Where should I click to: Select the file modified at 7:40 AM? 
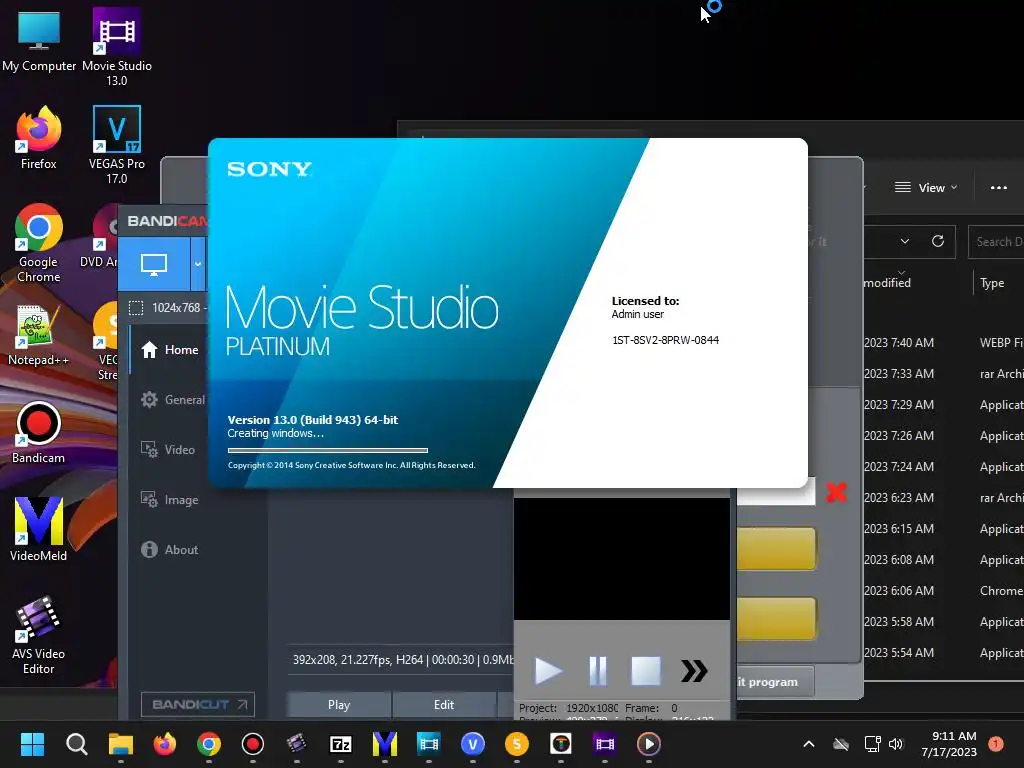944,343
